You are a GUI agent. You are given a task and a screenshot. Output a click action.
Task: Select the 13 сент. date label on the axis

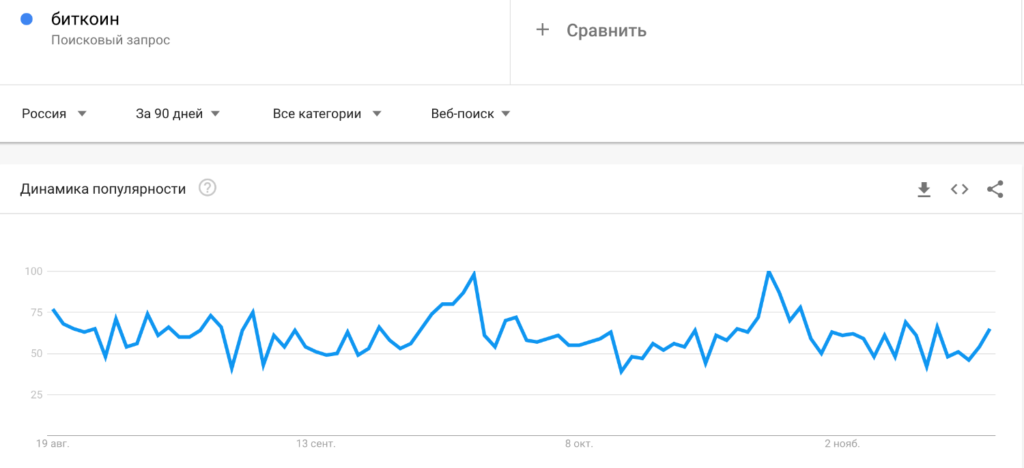pos(315,444)
